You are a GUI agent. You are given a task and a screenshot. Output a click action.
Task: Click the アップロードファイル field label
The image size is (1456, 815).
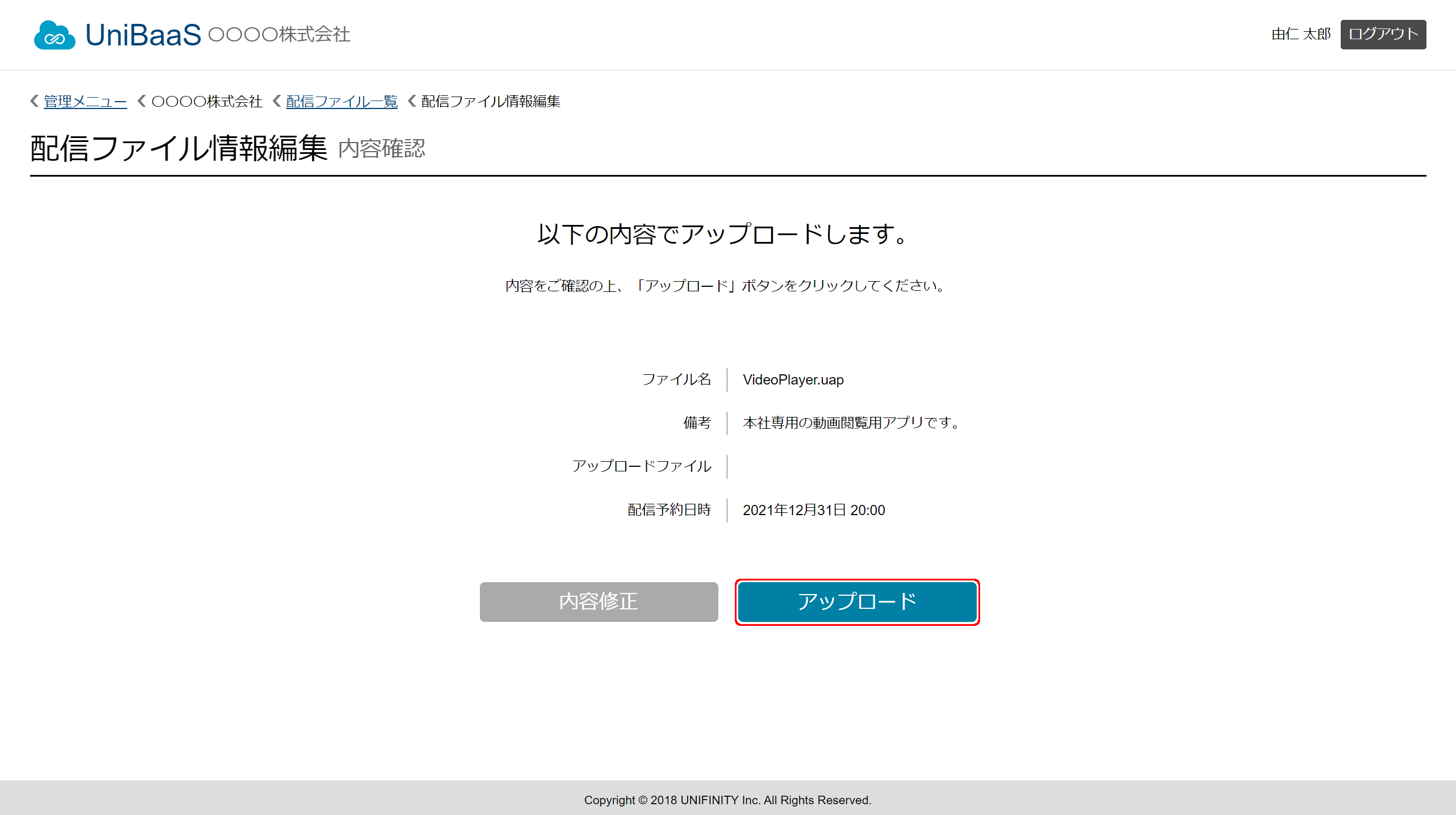(642, 466)
